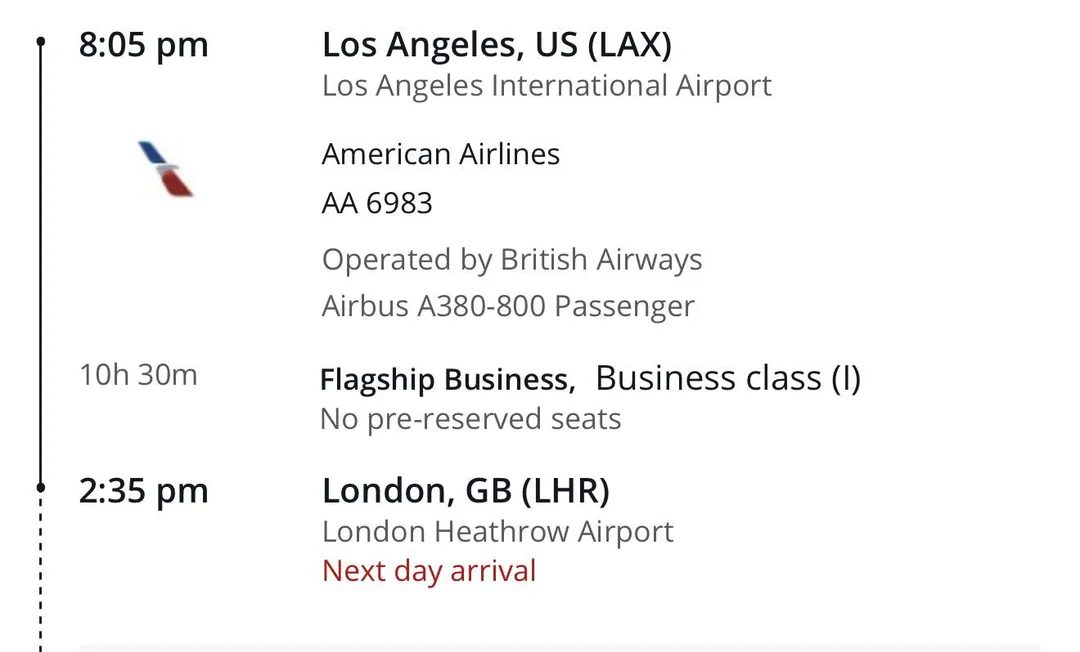Click Los Angeles International Airport text
The height and width of the screenshot is (652, 1080).
pos(546,86)
